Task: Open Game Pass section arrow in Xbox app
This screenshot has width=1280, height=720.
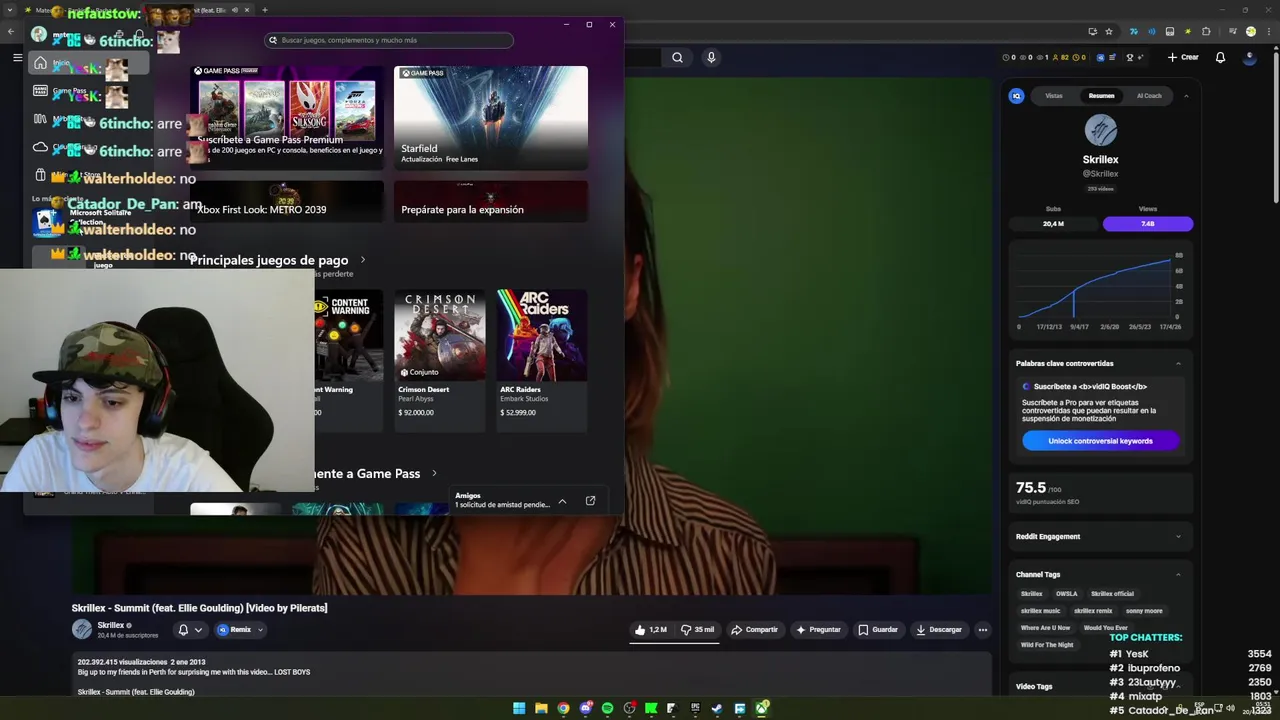Action: coord(434,473)
